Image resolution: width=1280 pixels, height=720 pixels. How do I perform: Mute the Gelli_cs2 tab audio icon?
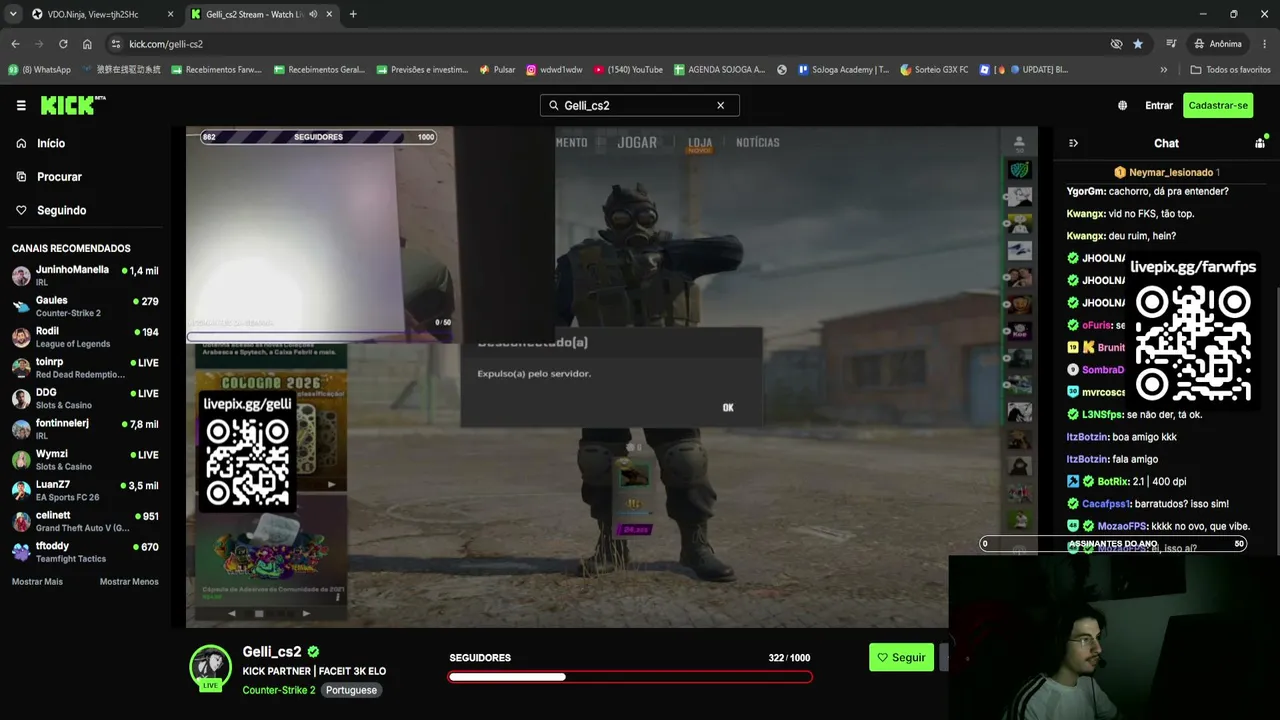pos(314,14)
